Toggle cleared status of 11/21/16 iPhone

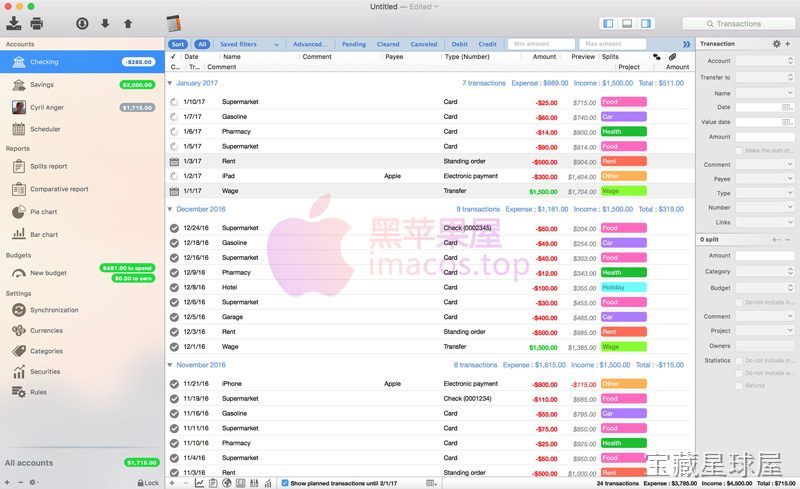coord(174,384)
